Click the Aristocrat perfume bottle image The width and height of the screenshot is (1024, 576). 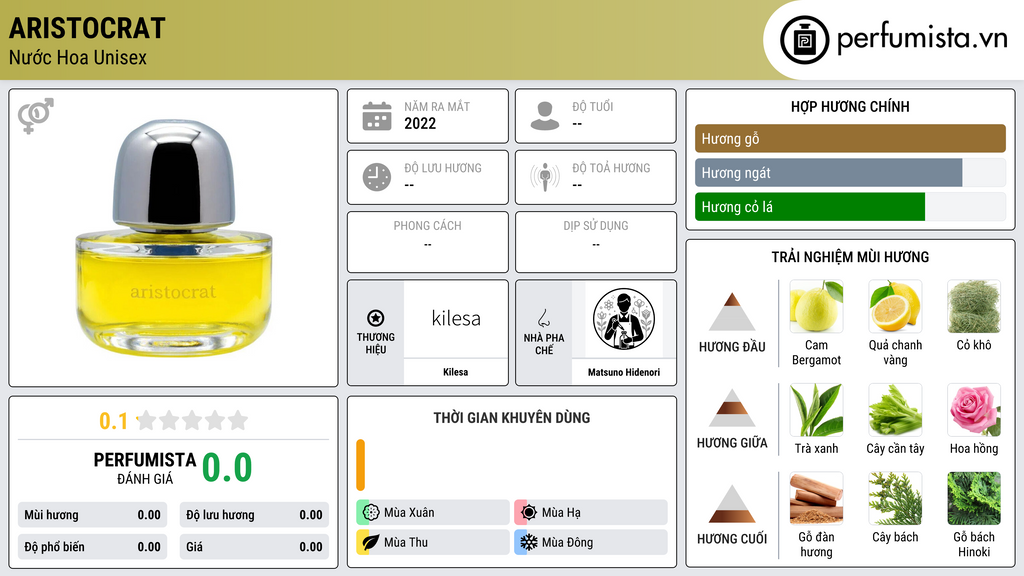(173, 238)
